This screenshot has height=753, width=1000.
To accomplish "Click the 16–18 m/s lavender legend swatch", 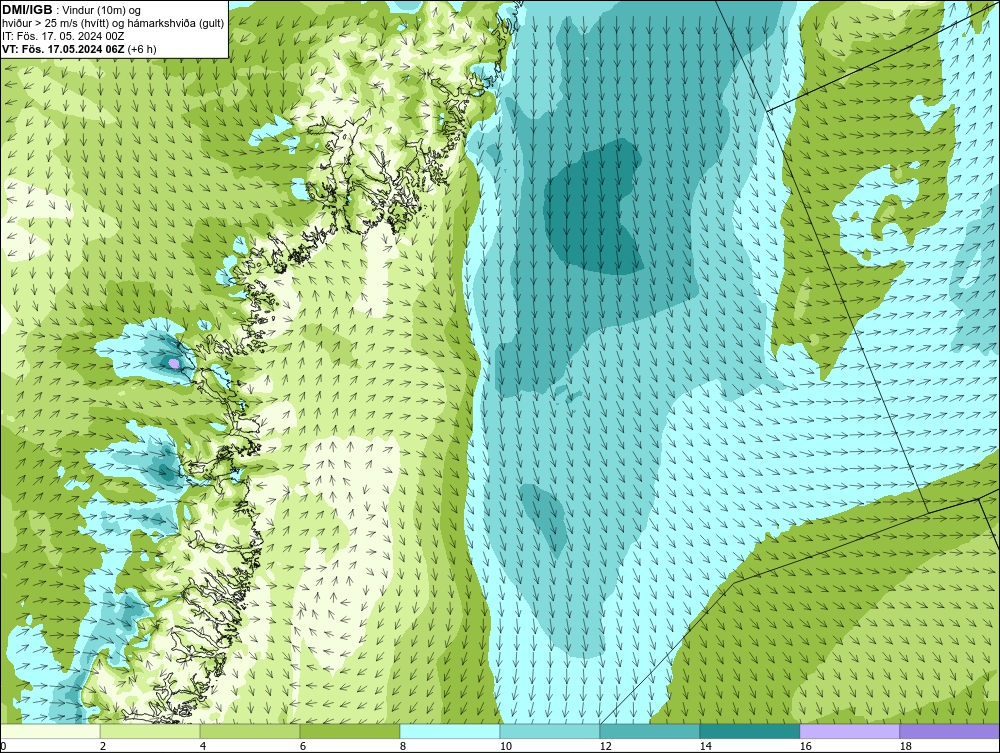I will coord(849,731).
